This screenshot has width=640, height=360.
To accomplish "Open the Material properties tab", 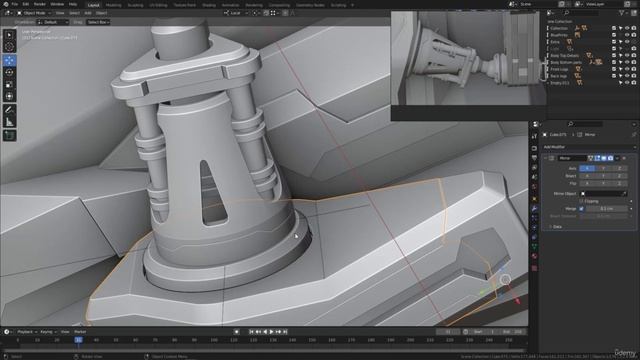I will [534, 257].
